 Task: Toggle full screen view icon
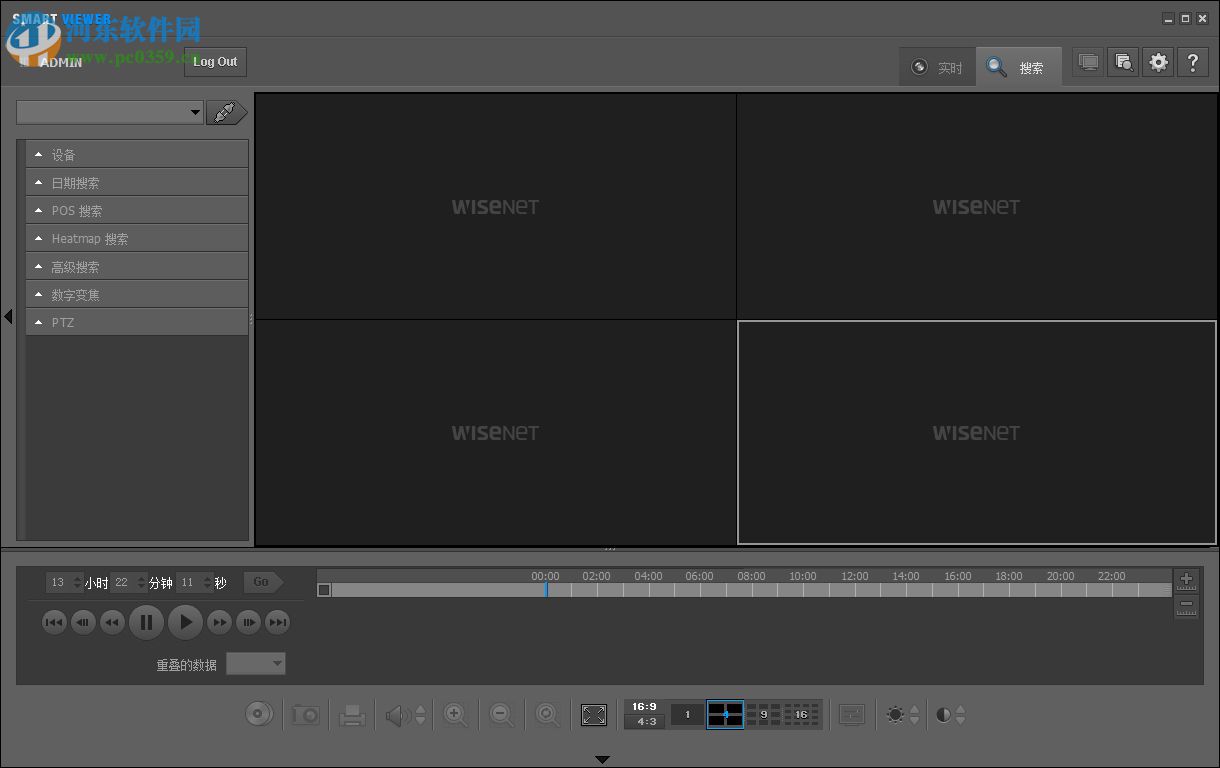pos(594,715)
